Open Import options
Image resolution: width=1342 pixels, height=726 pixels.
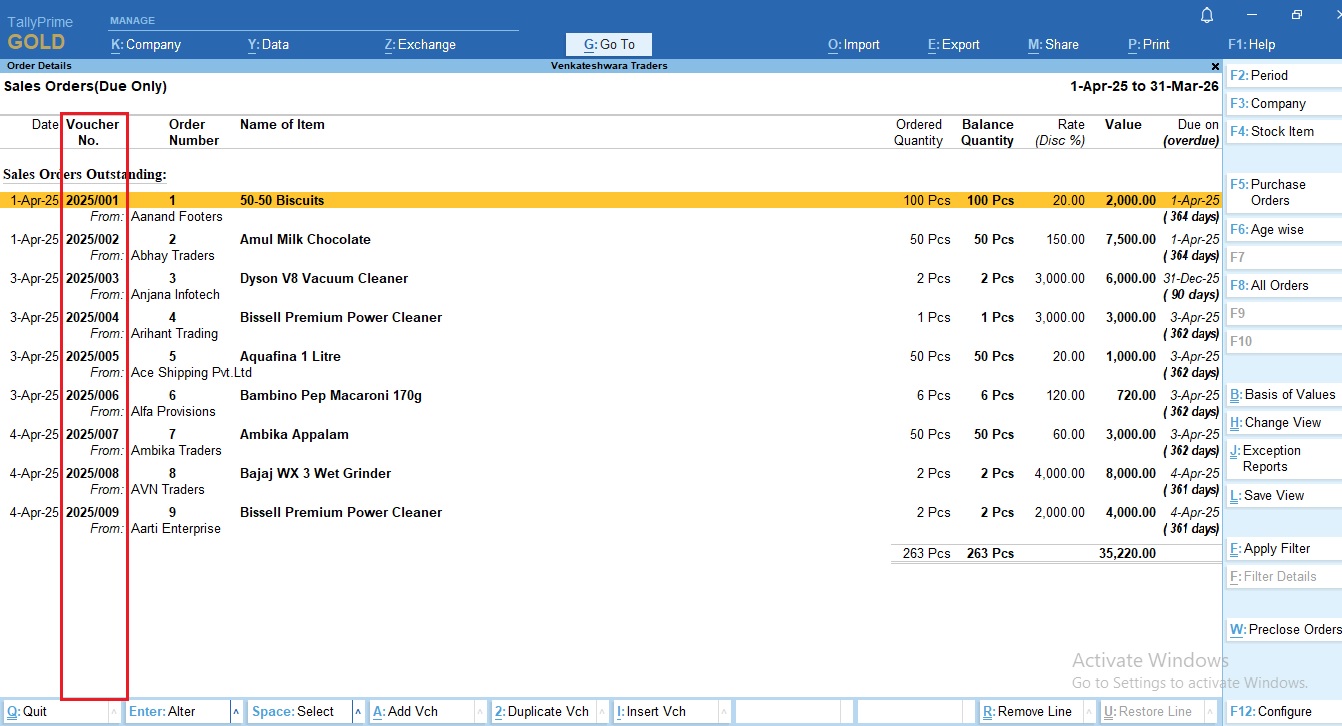(x=853, y=44)
